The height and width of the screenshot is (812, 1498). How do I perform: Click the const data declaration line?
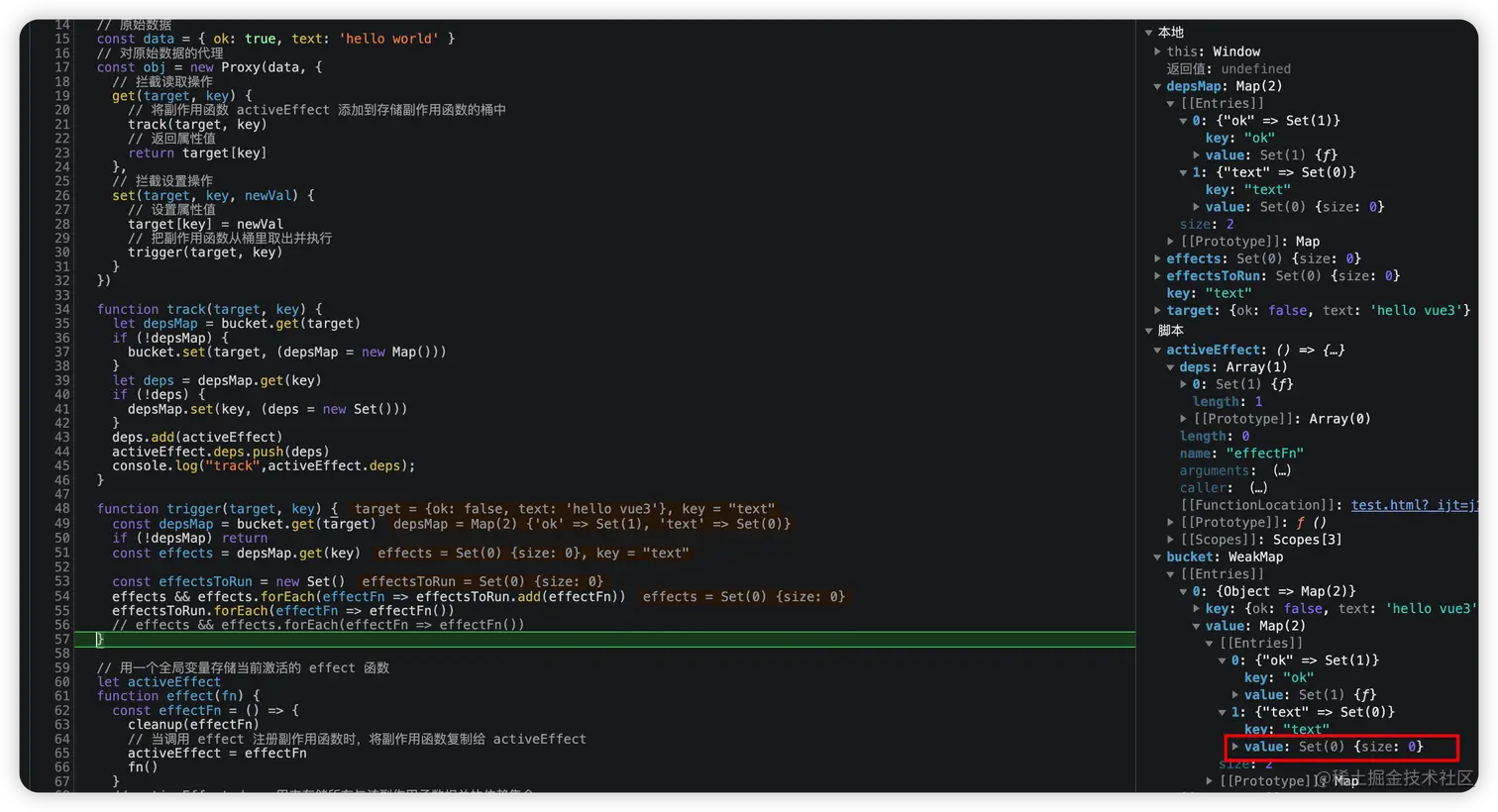(275, 39)
